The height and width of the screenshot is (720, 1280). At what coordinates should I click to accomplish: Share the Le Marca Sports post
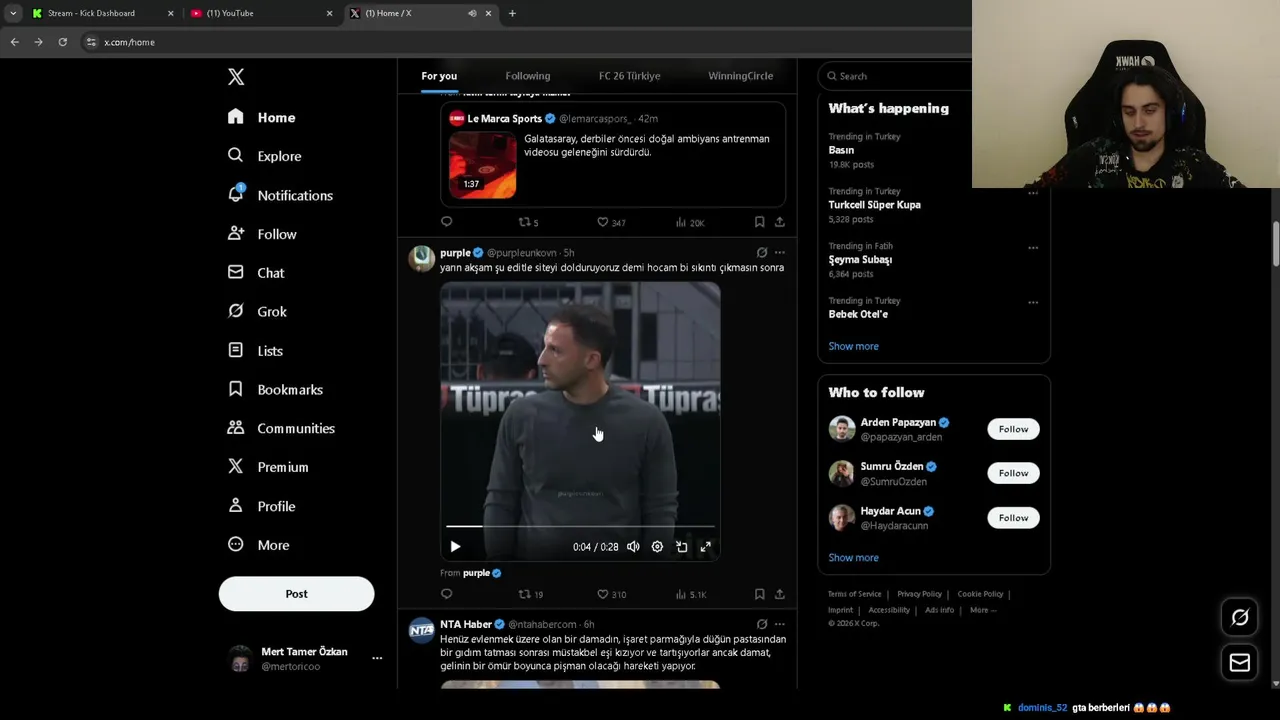tap(780, 222)
